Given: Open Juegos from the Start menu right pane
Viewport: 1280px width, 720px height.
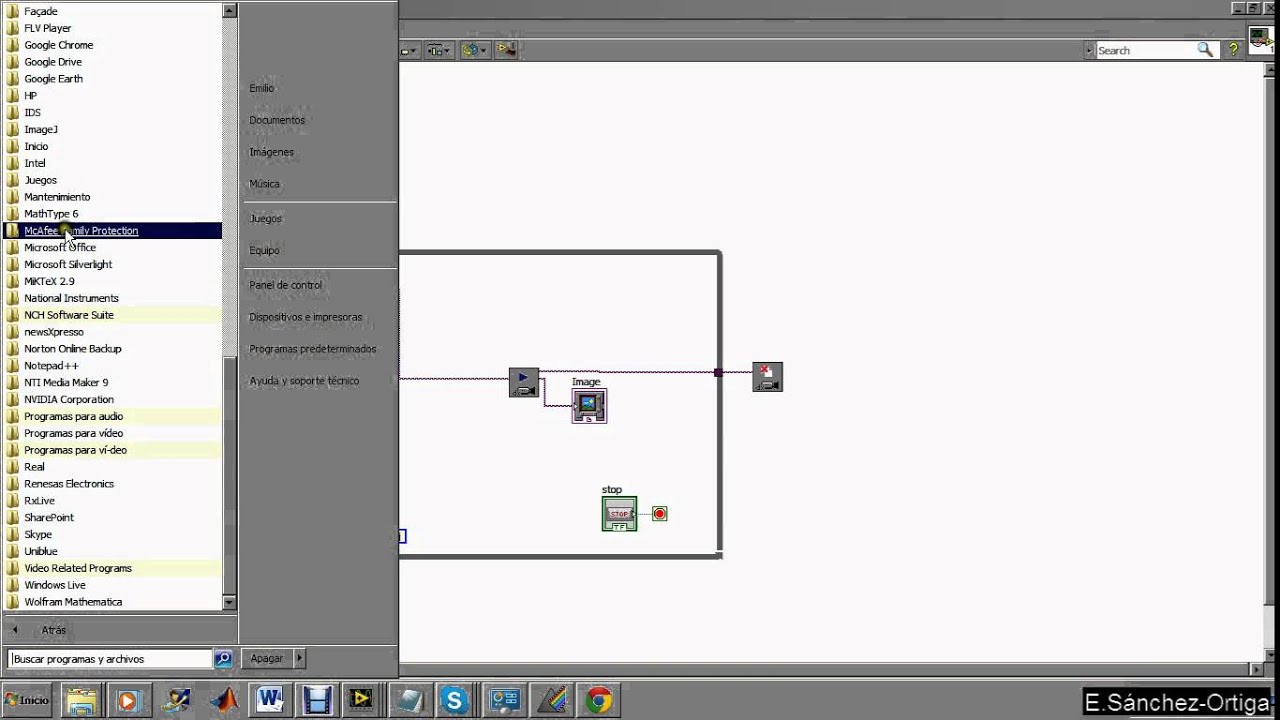Looking at the screenshot, I should click(x=265, y=218).
